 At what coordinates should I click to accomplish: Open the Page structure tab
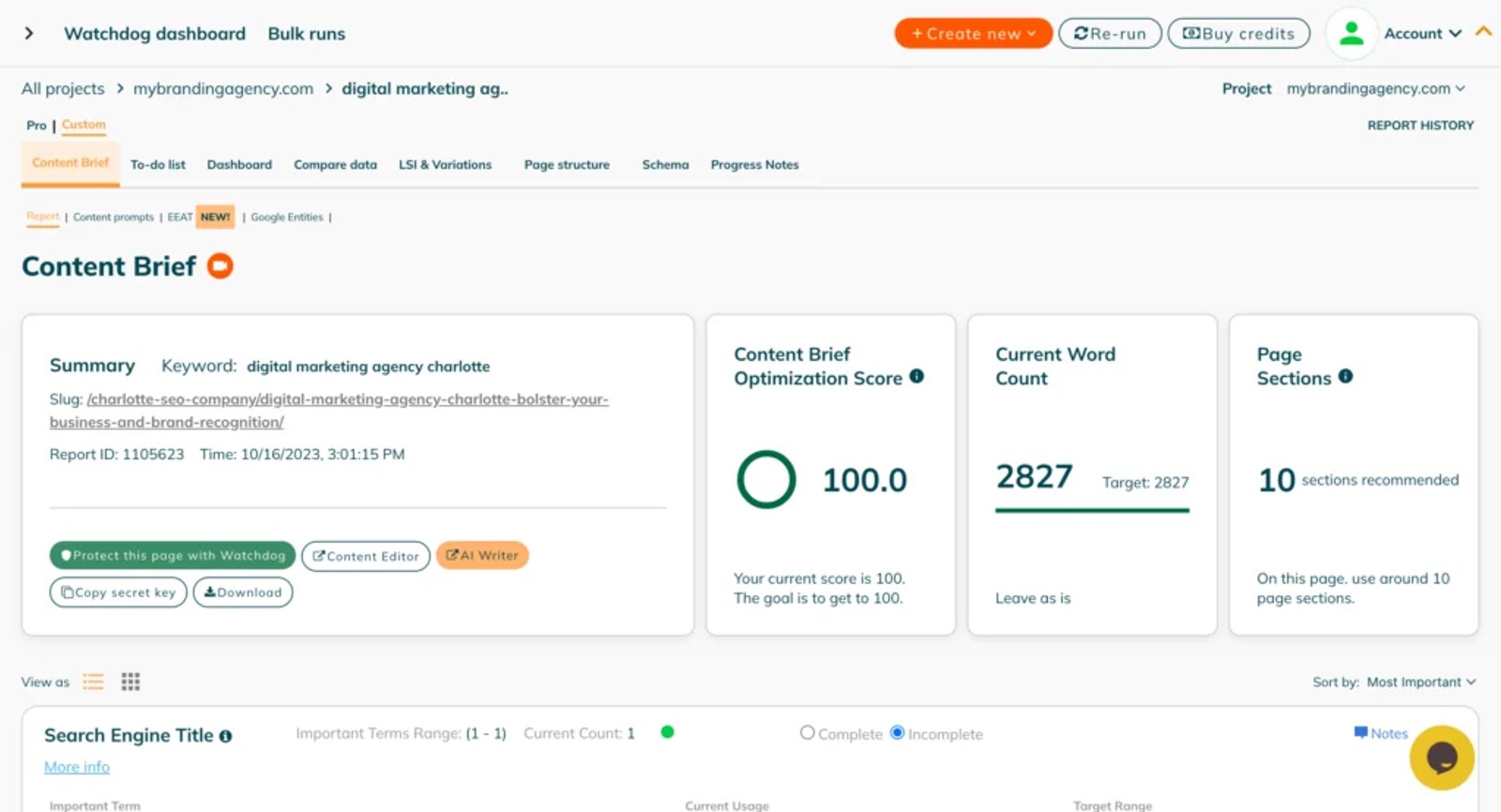[567, 164]
